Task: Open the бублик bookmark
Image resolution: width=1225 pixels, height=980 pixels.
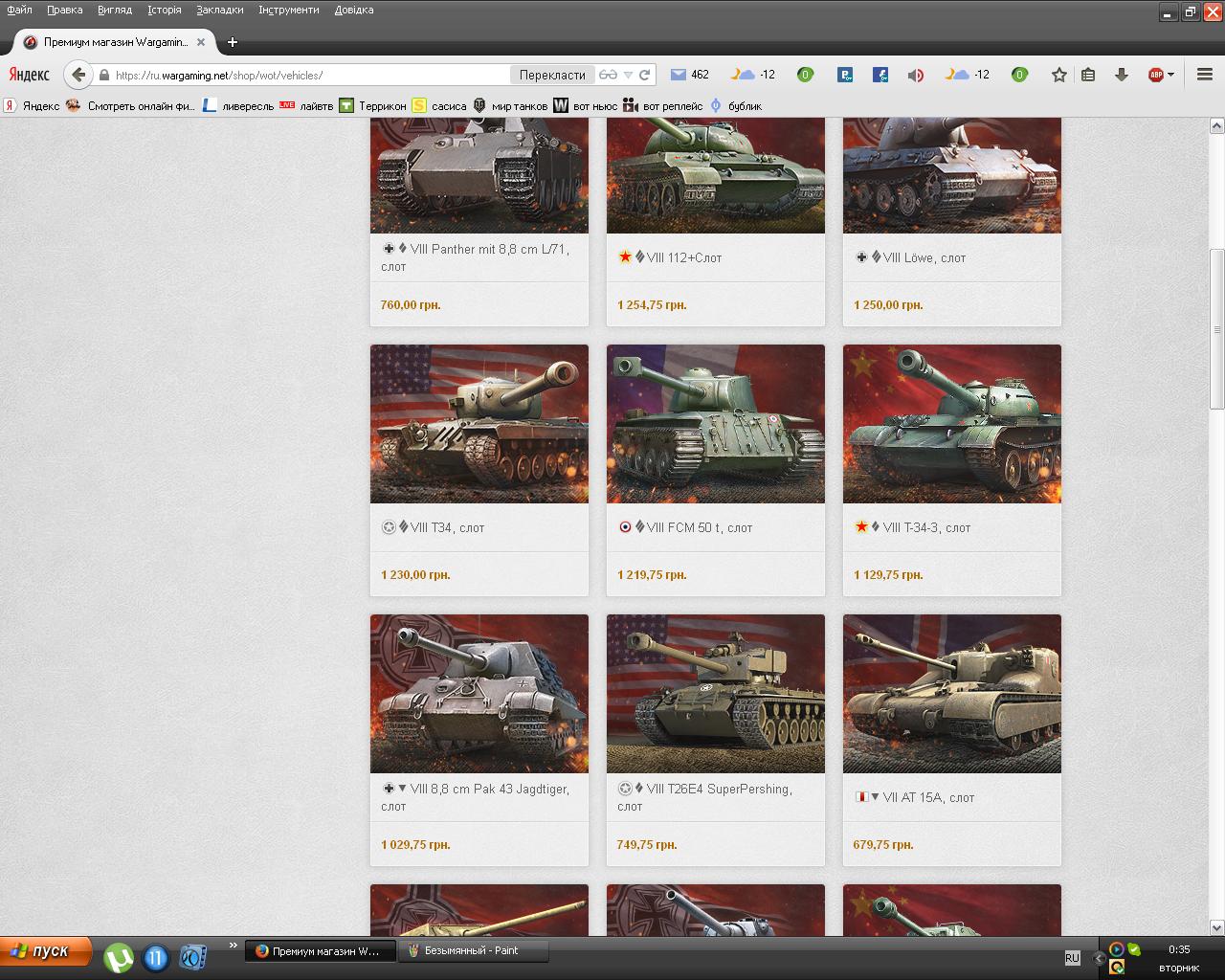Action: [735, 106]
